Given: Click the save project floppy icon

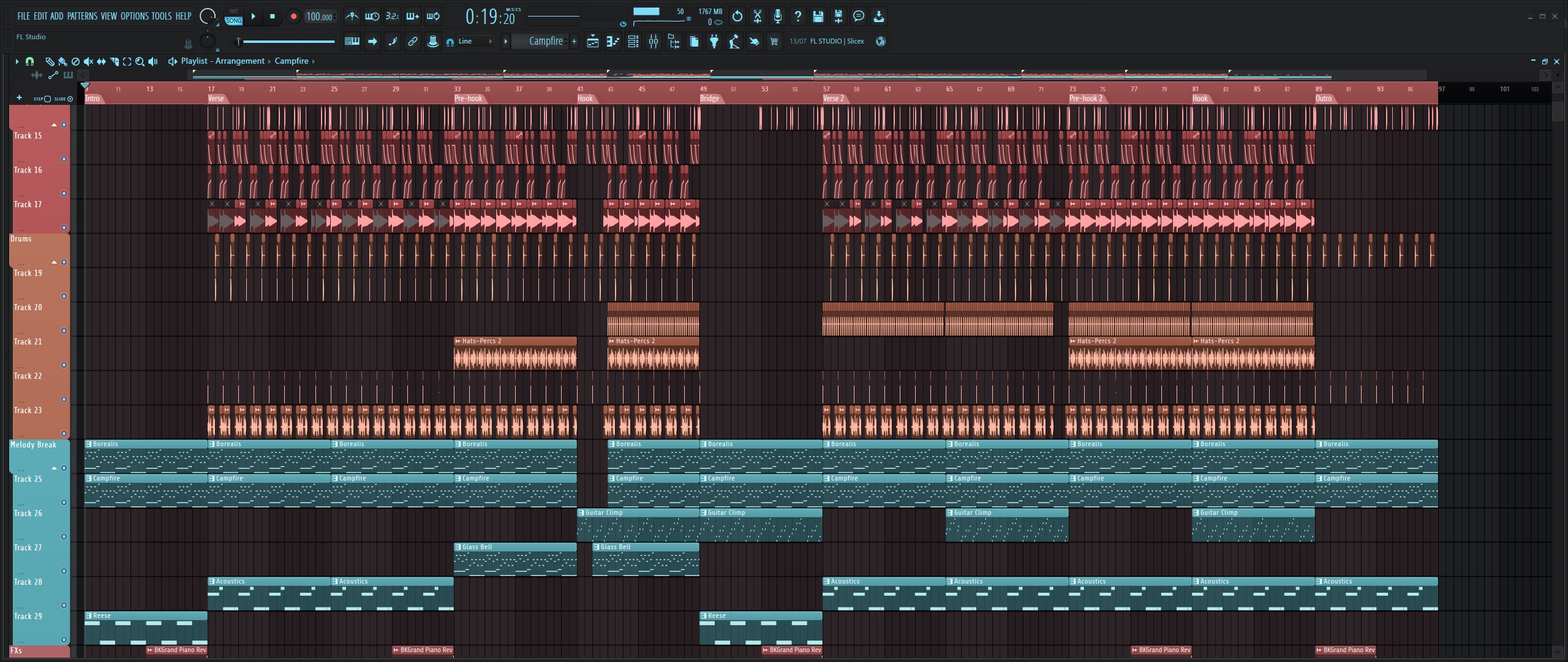Looking at the screenshot, I should coord(818,17).
